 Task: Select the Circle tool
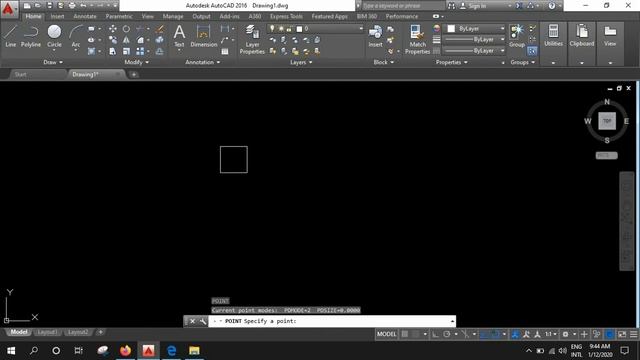coord(54,36)
